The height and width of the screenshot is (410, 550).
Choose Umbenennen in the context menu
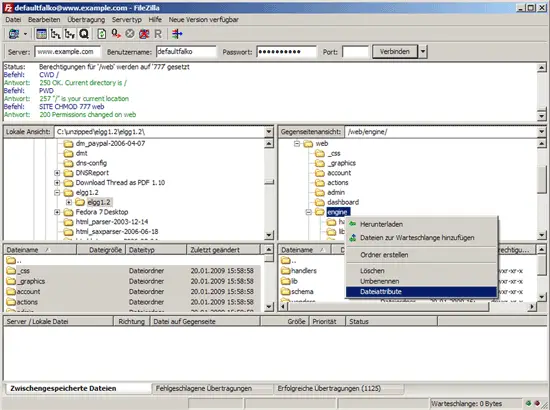[421, 281]
